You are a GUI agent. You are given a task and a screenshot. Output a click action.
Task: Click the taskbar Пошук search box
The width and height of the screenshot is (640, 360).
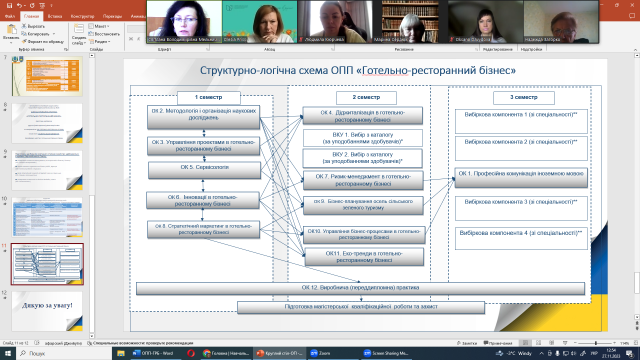click(x=64, y=353)
